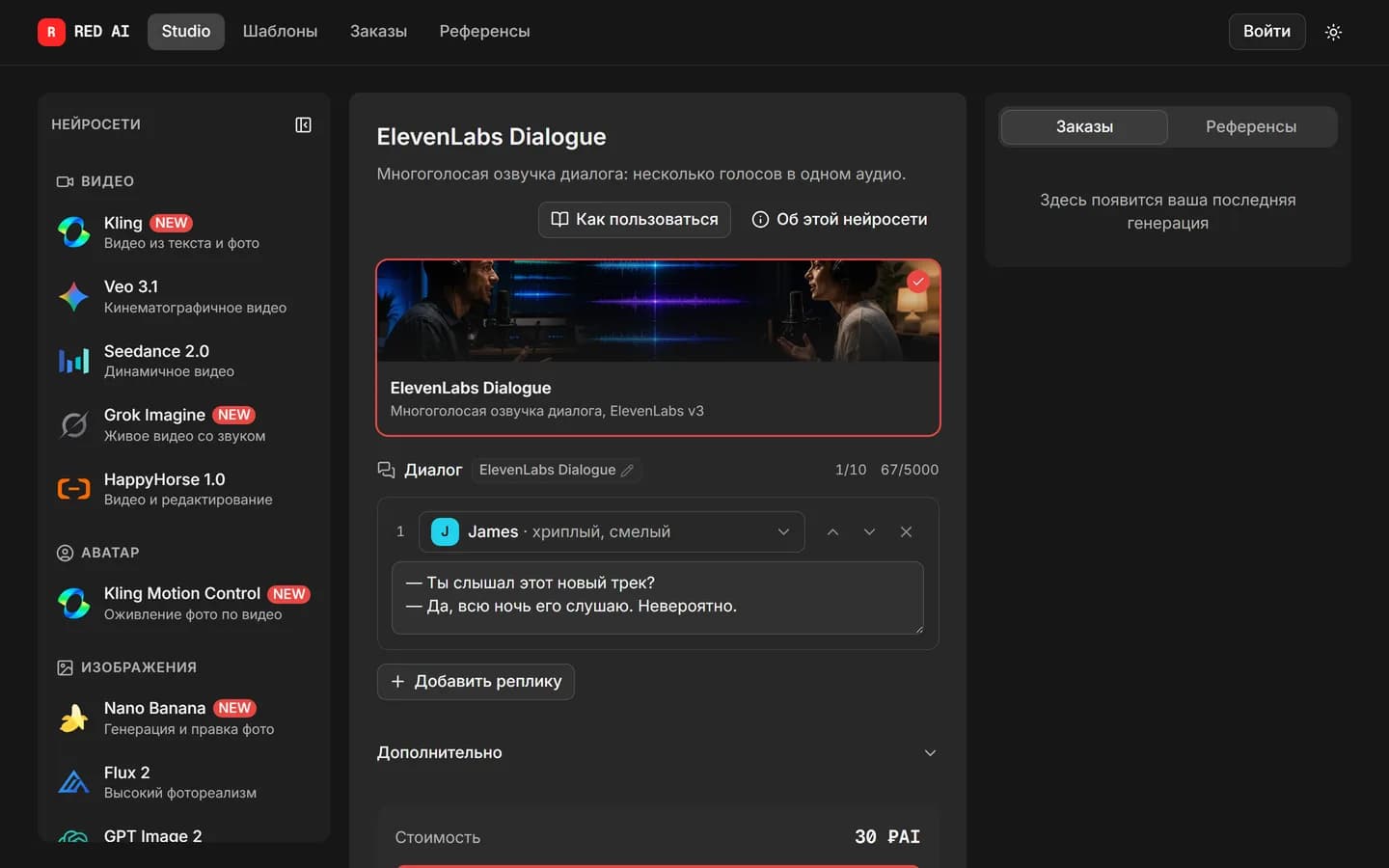Click into the dialogue text field
Viewport: 1389px width, 868px height.
coord(657,598)
